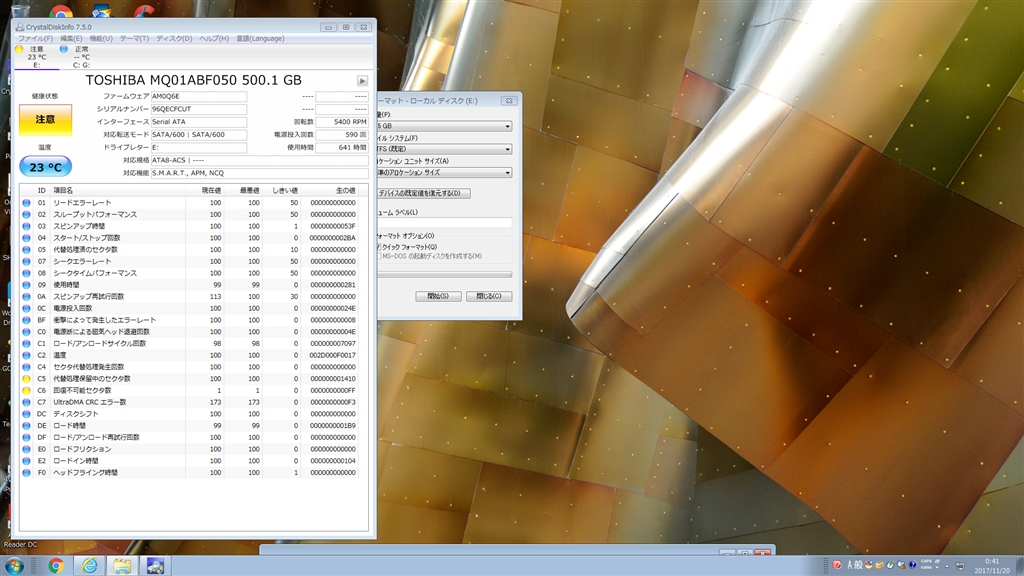Open Windows Explorer folder in taskbar

[x=122, y=566]
